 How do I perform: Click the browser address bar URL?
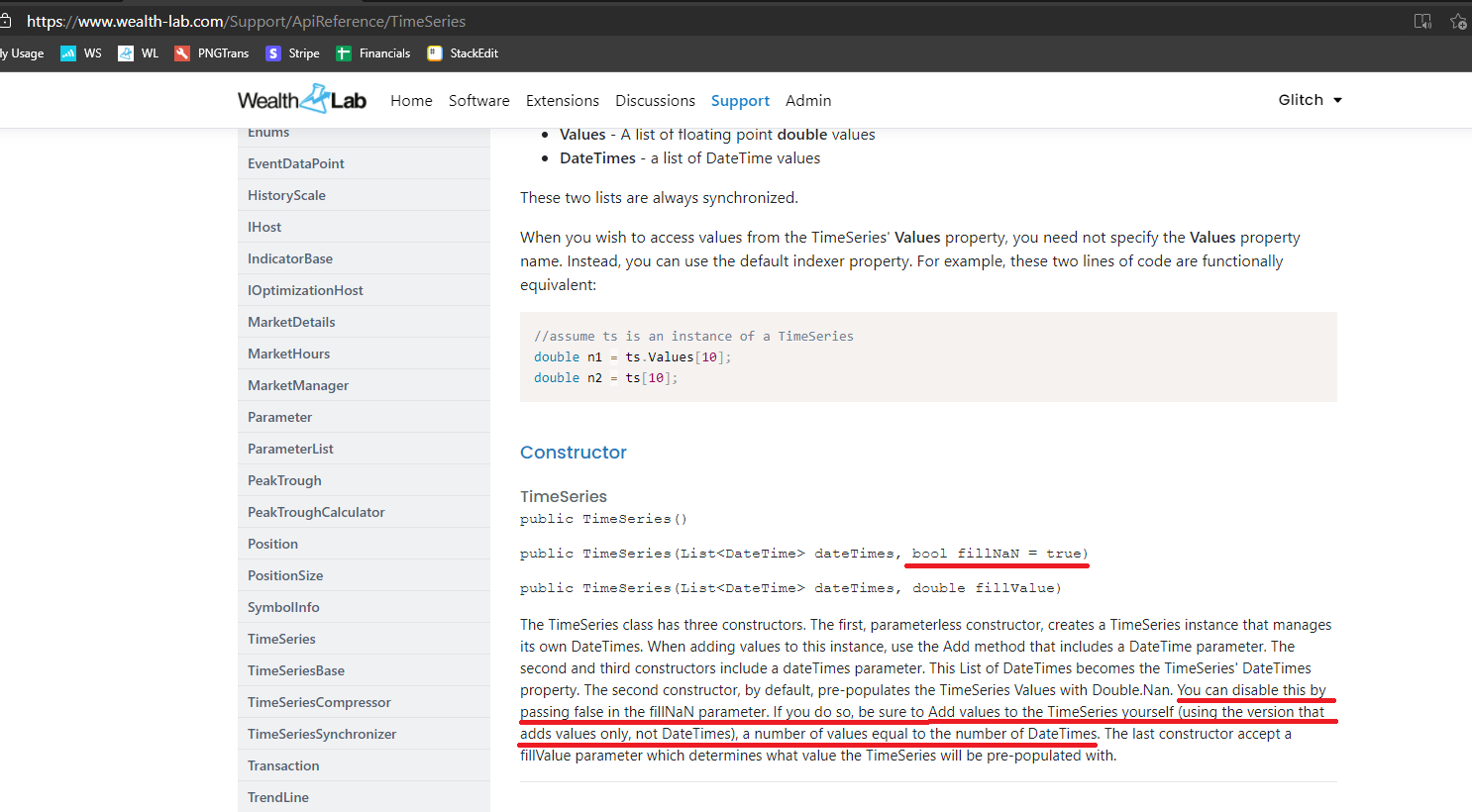coord(246,21)
